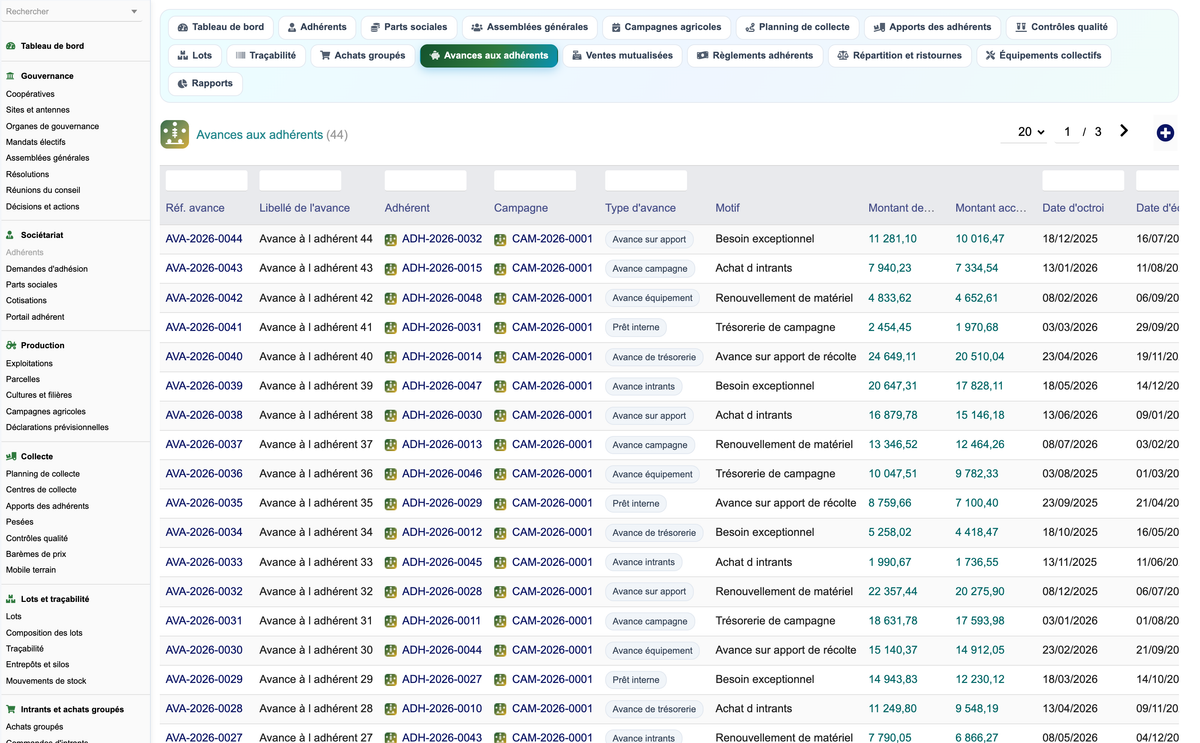Open Répartition et ristournes tab

(899, 55)
